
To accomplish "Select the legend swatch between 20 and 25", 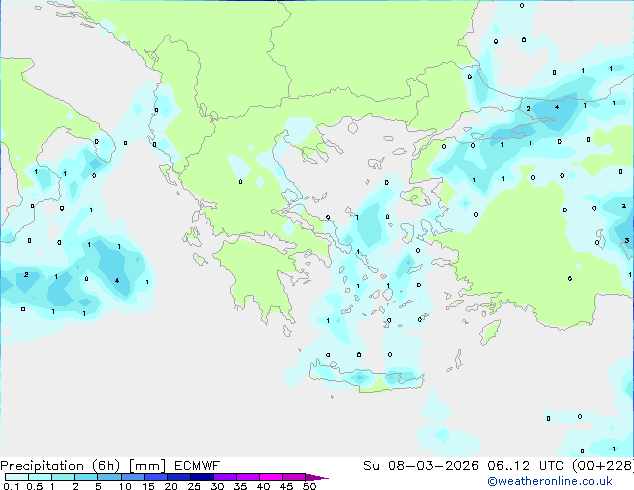I will [179, 477].
